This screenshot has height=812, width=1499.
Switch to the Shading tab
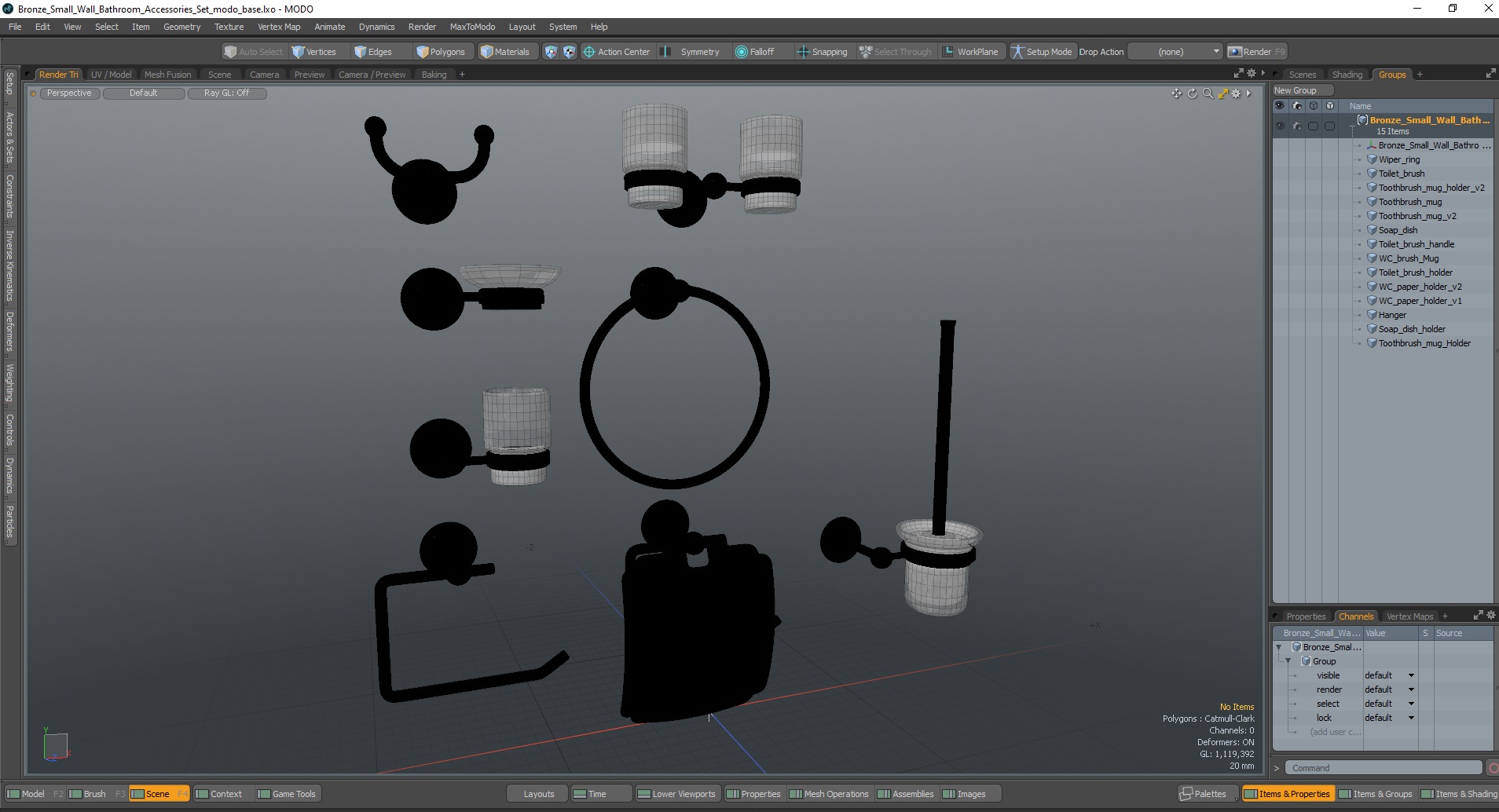pos(1347,75)
